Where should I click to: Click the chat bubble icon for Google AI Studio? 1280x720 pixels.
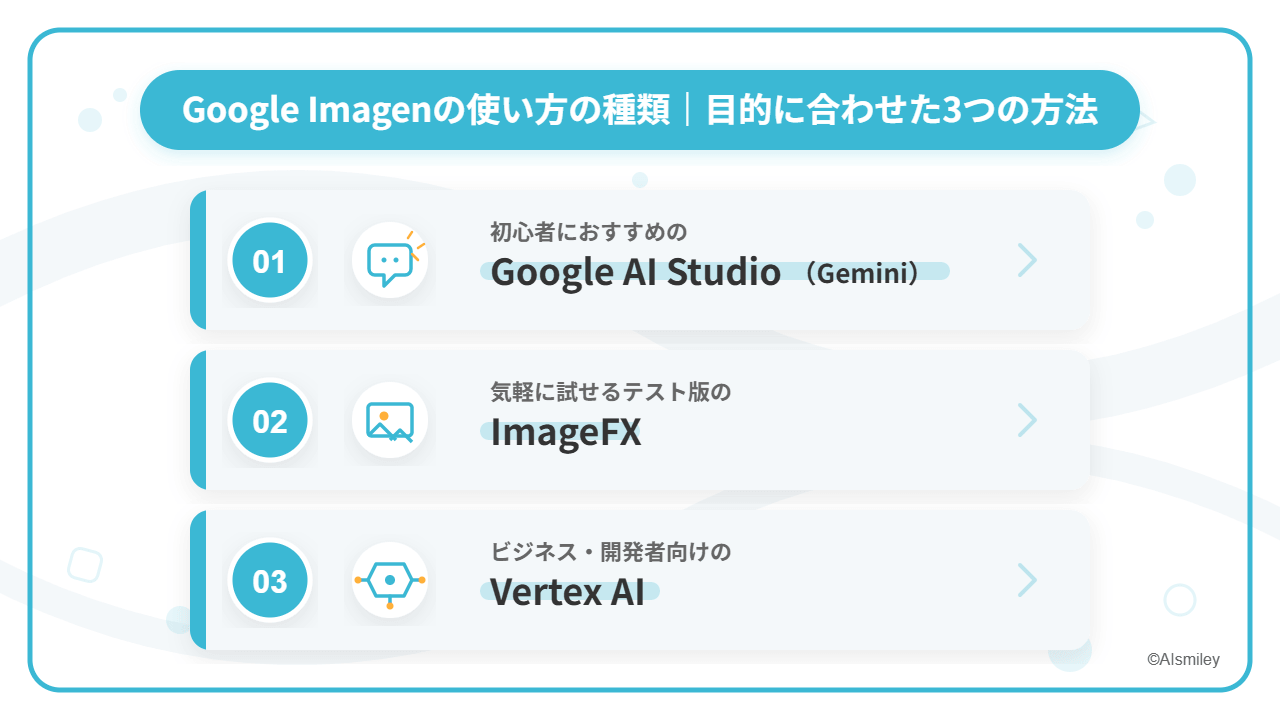coord(390,261)
